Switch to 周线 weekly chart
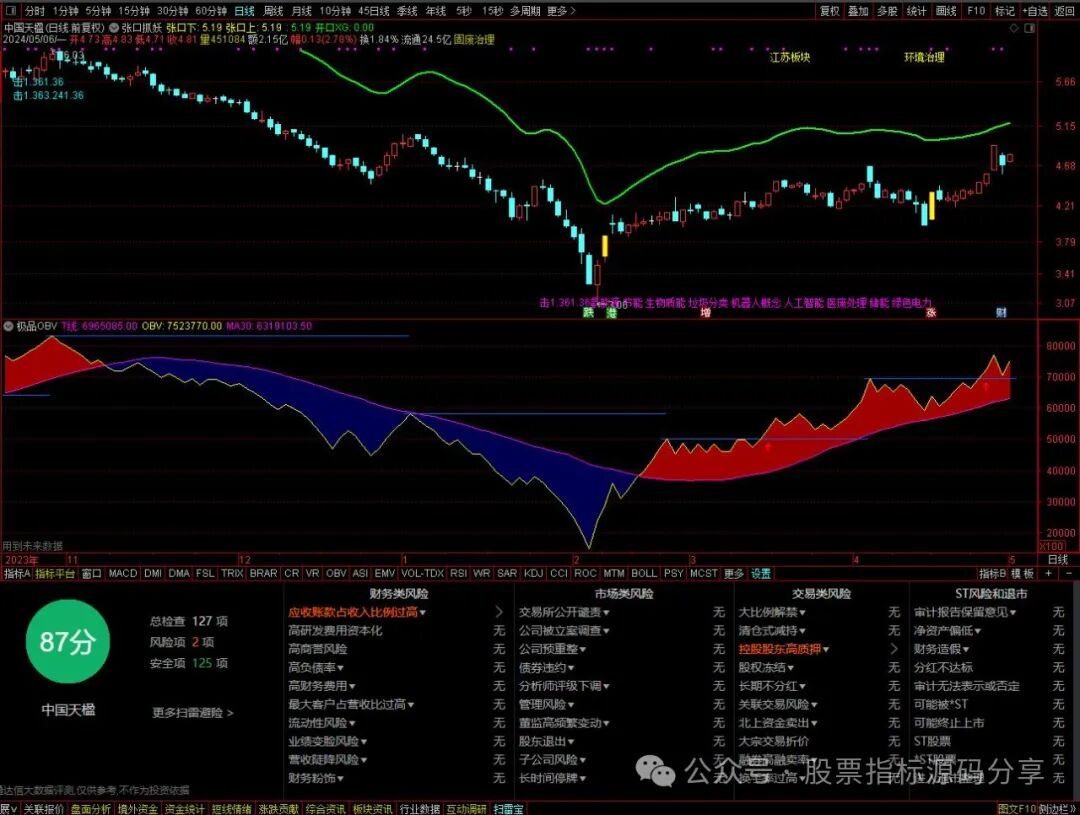Viewport: 1080px width, 815px height. click(273, 11)
